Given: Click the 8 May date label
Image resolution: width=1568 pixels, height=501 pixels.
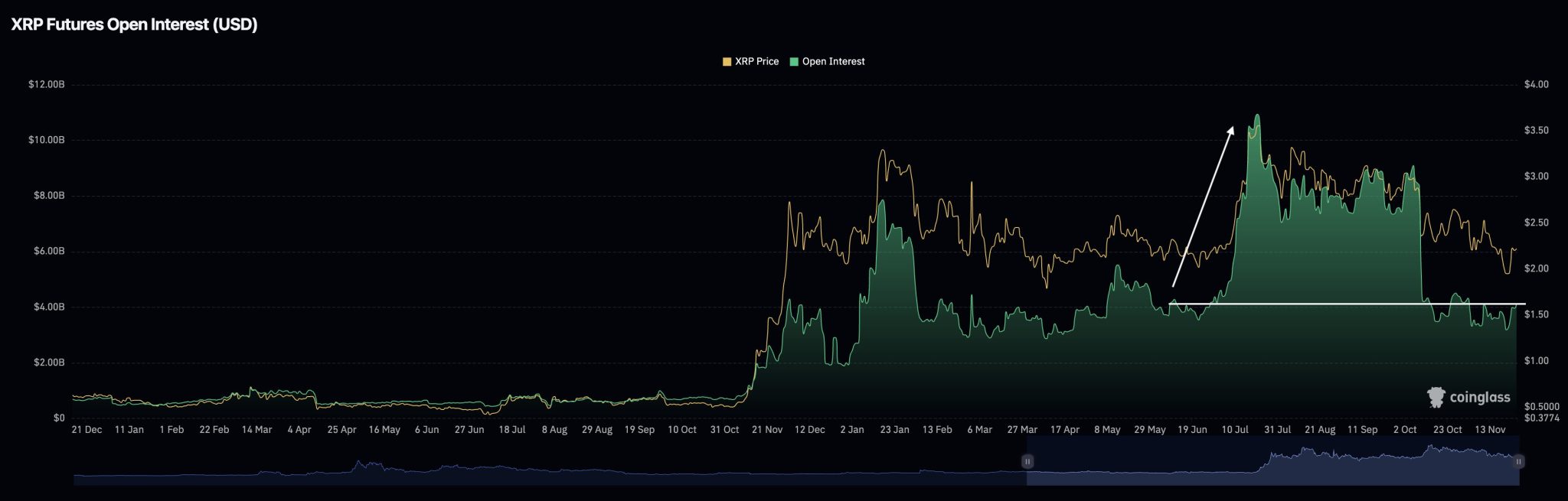Looking at the screenshot, I should pyautogui.click(x=1107, y=430).
